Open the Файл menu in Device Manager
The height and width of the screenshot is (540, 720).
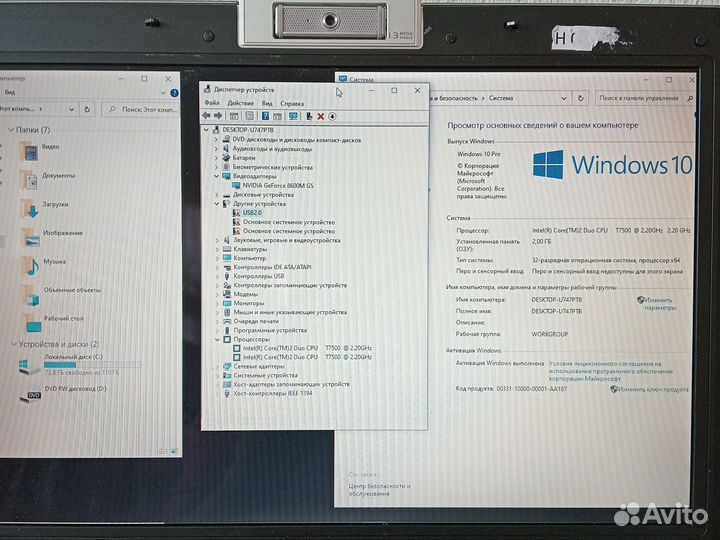coord(212,103)
